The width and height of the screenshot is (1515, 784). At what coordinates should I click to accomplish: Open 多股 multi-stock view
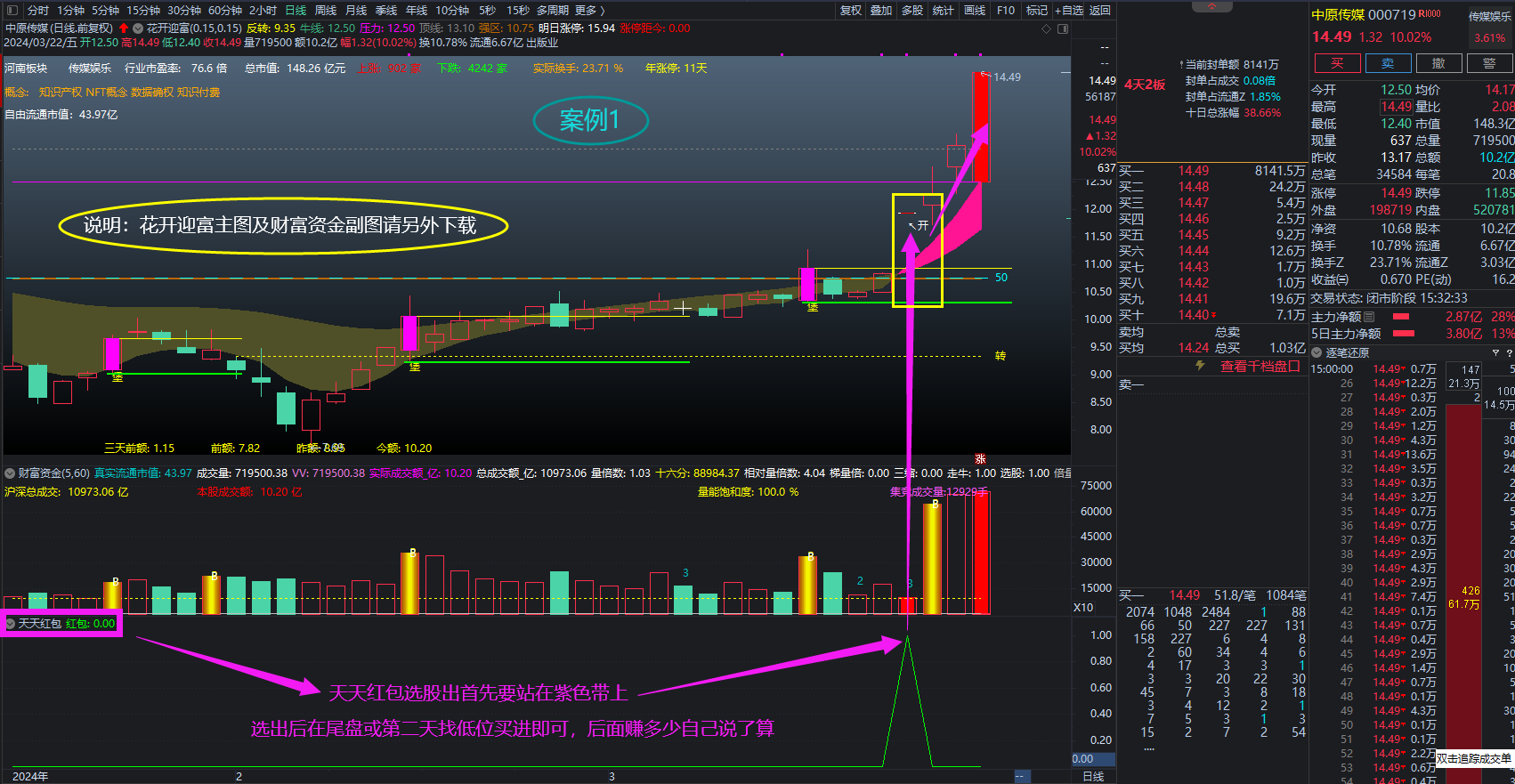(912, 10)
